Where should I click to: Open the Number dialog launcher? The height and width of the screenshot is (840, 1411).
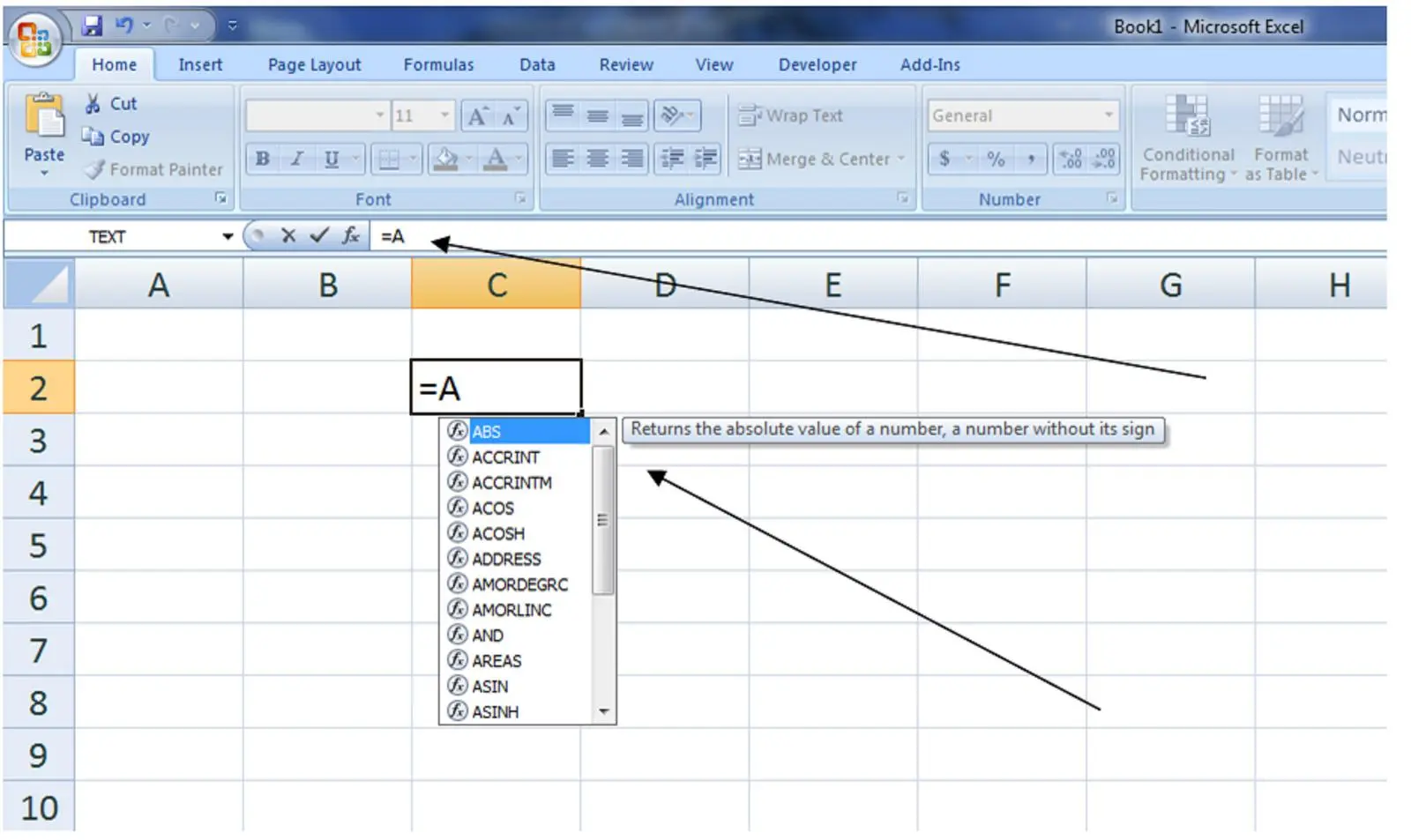[1112, 199]
